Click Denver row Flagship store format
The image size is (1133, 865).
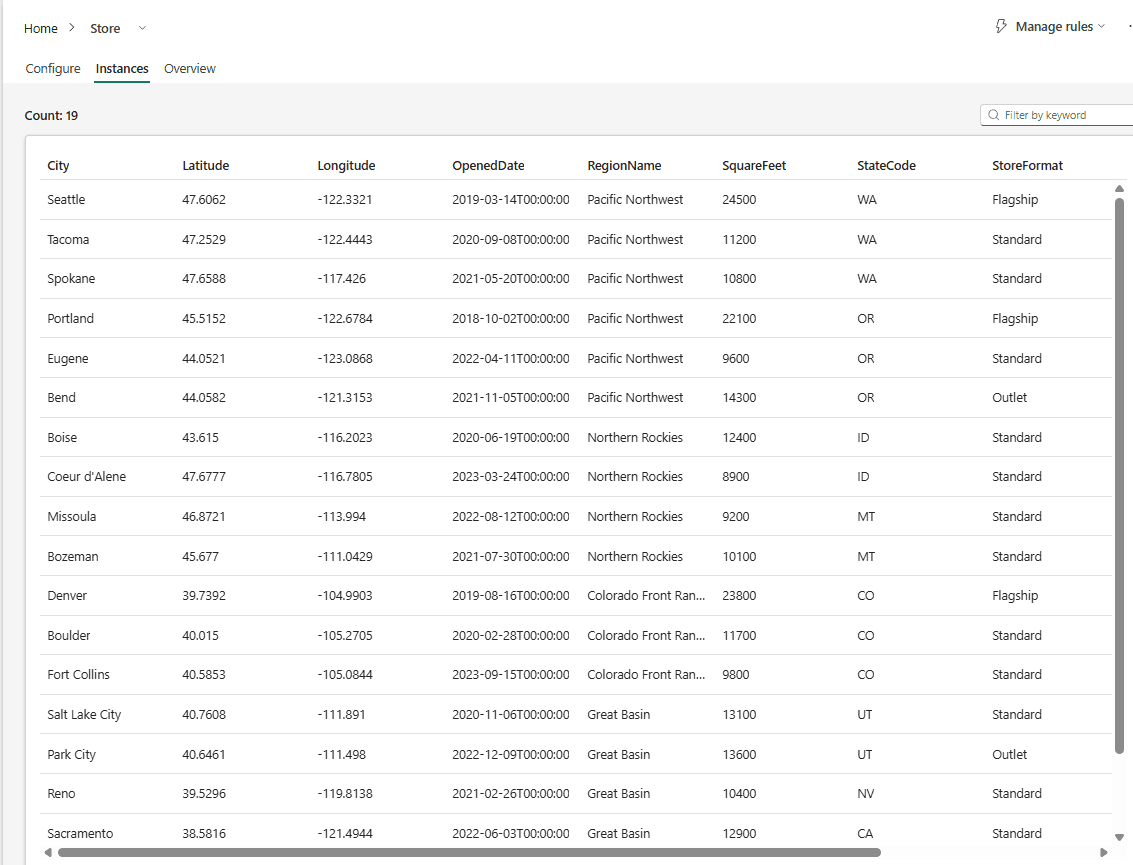tap(1015, 595)
